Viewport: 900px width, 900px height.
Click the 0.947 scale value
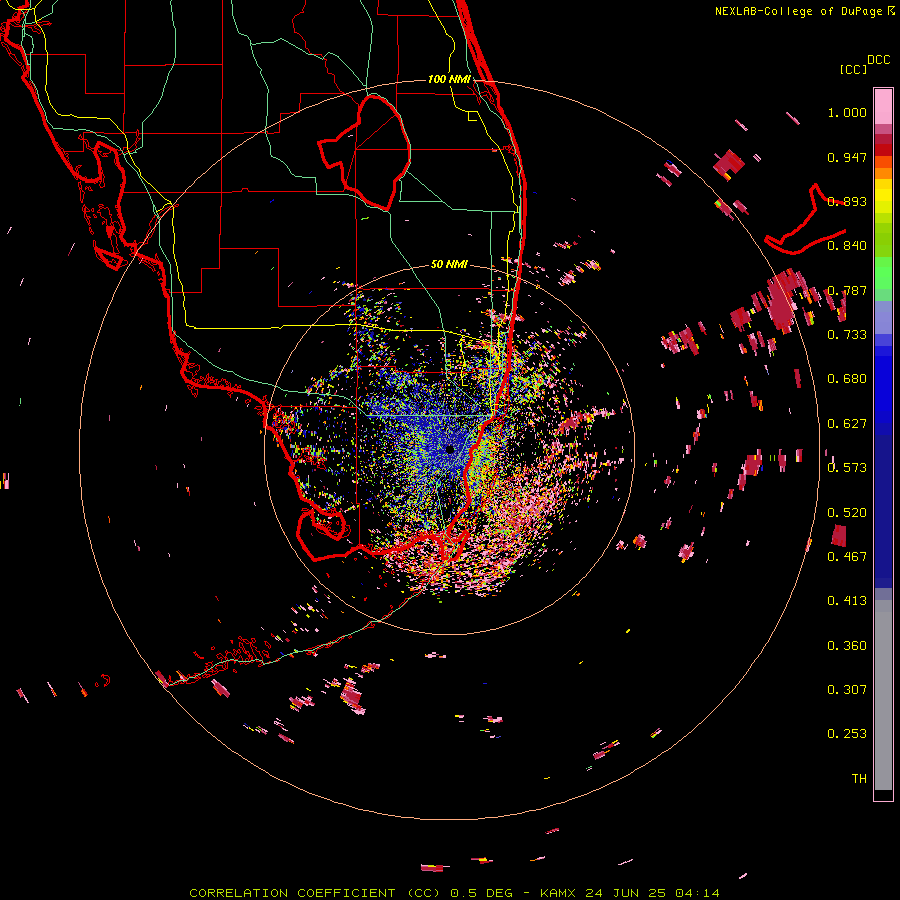[847, 157]
